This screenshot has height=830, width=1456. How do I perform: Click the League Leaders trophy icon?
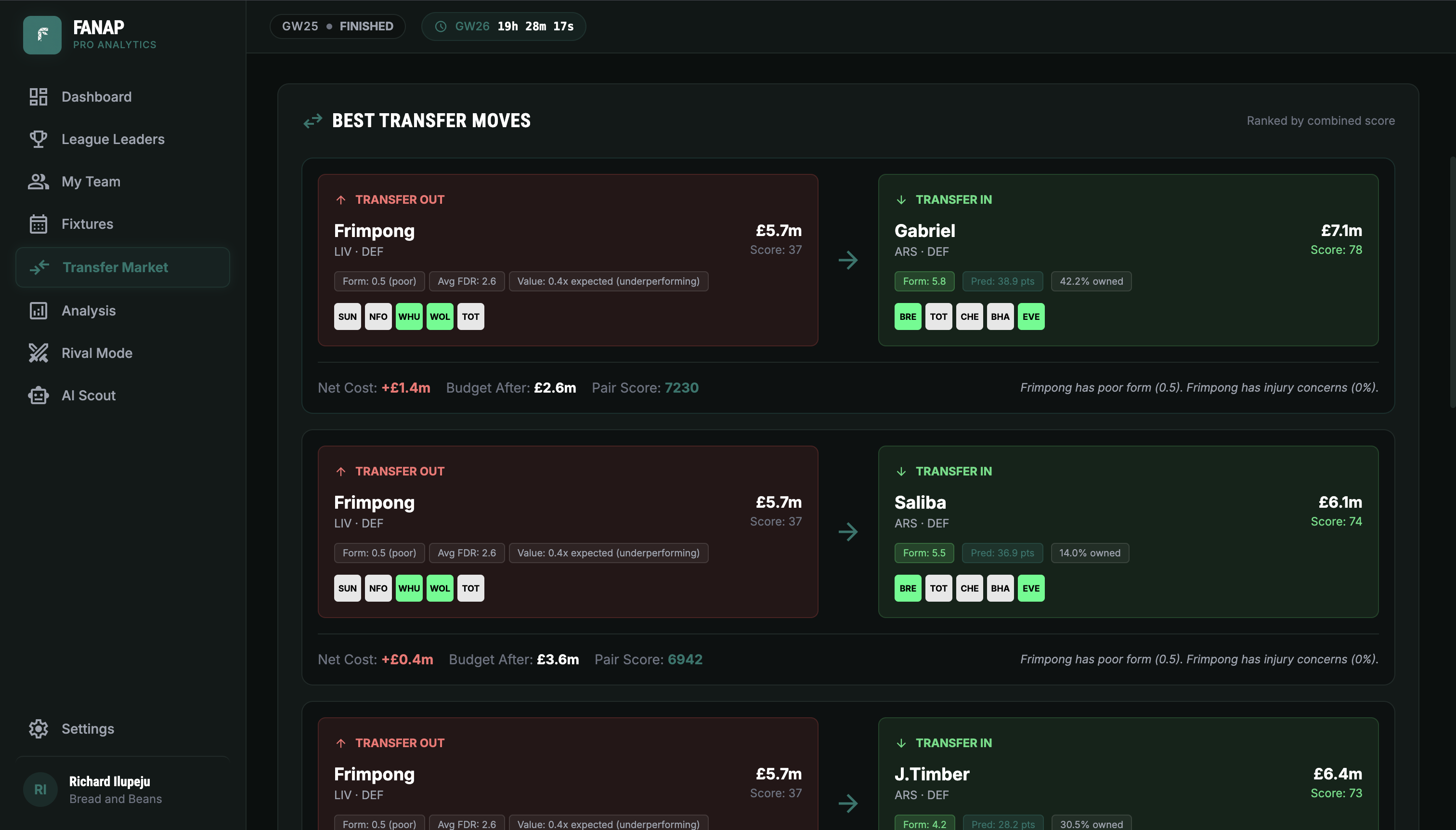click(x=38, y=139)
